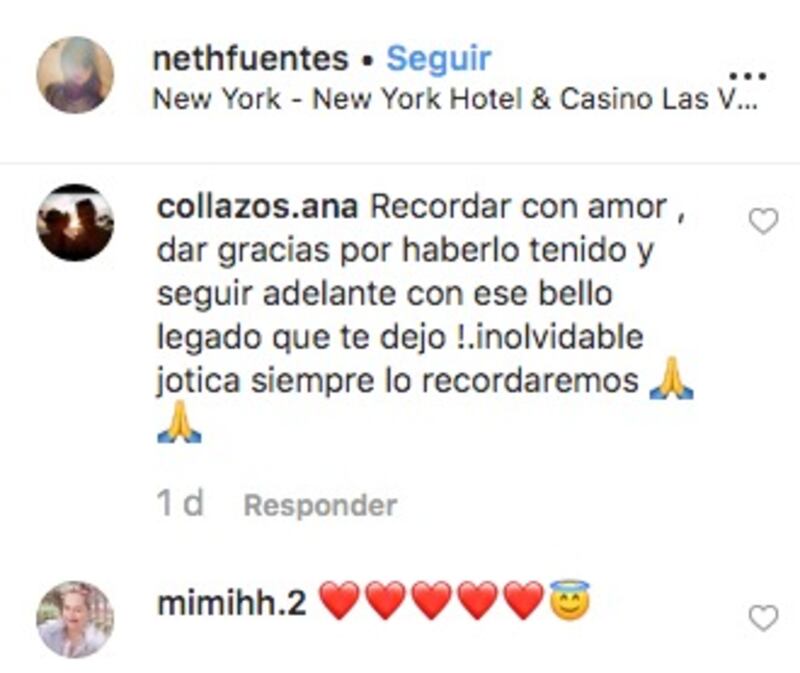This screenshot has width=800, height=673.
Task: Select the 'Recordar con amor' comment text
Action: (518, 208)
